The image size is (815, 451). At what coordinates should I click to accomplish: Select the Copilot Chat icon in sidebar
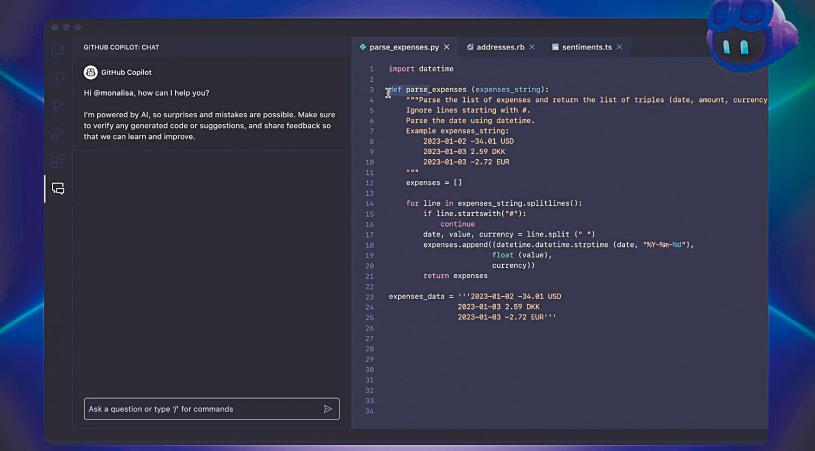click(x=58, y=188)
